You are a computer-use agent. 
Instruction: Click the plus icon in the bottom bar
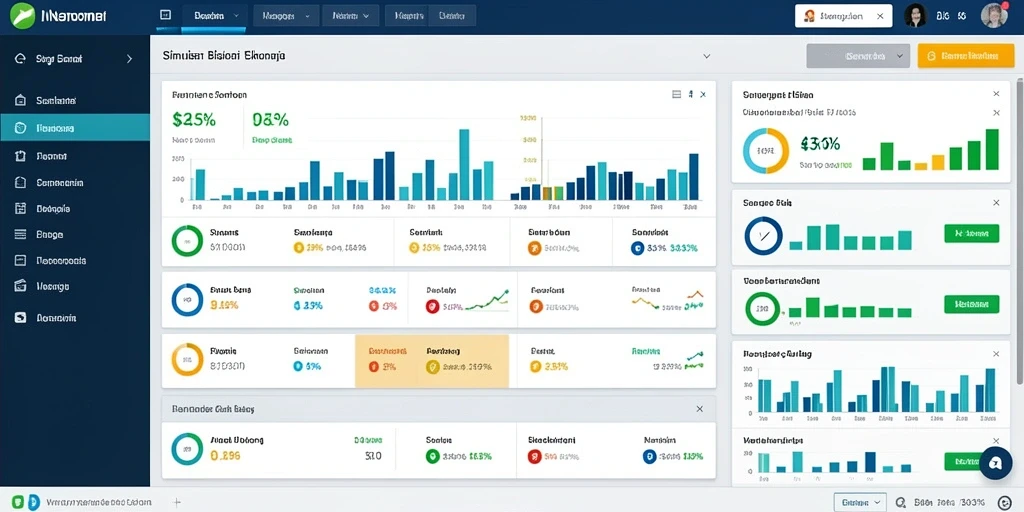176,502
